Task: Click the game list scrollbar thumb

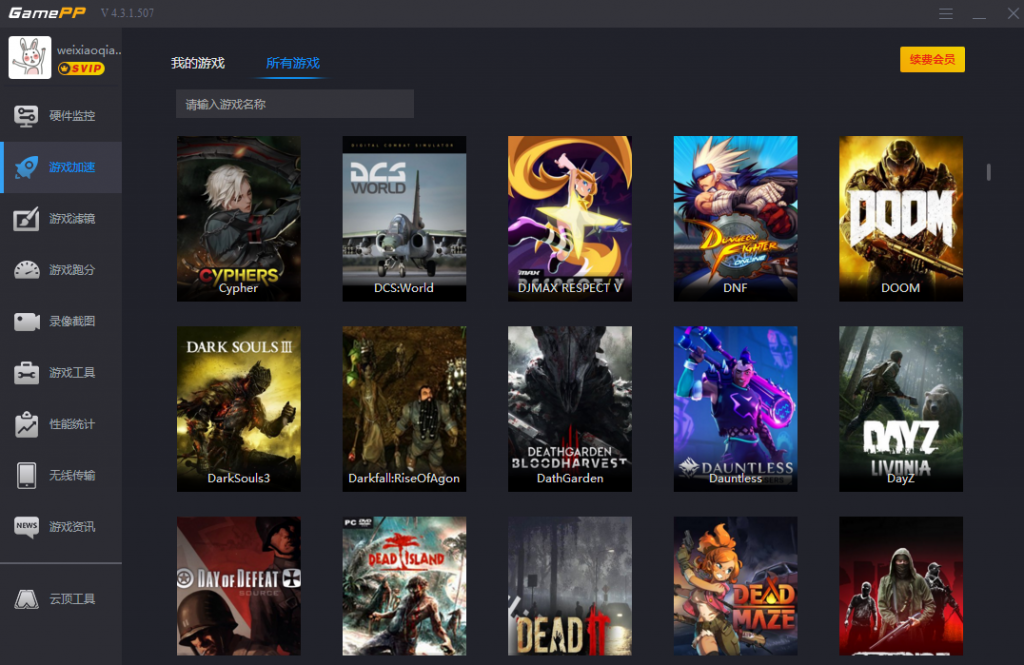Action: 989,172
